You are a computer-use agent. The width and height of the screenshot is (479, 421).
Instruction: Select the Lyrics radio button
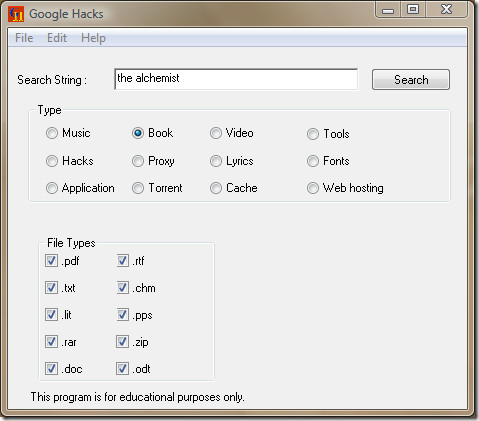point(216,161)
